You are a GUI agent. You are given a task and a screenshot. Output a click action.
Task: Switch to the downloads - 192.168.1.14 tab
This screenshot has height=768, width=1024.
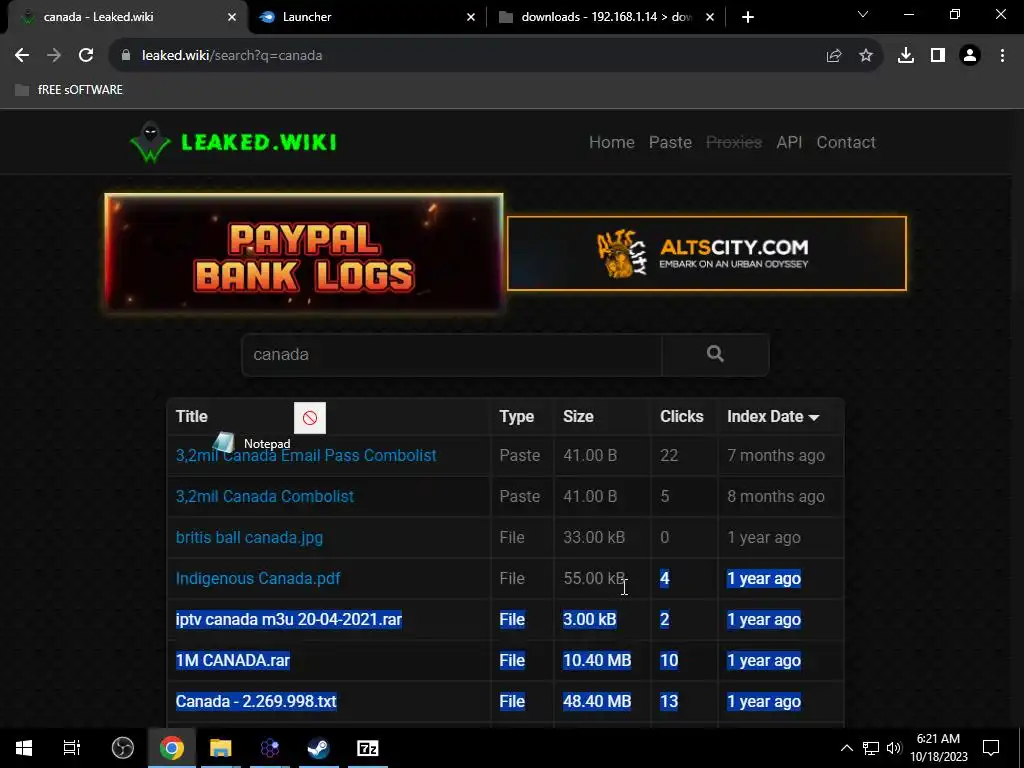point(606,17)
